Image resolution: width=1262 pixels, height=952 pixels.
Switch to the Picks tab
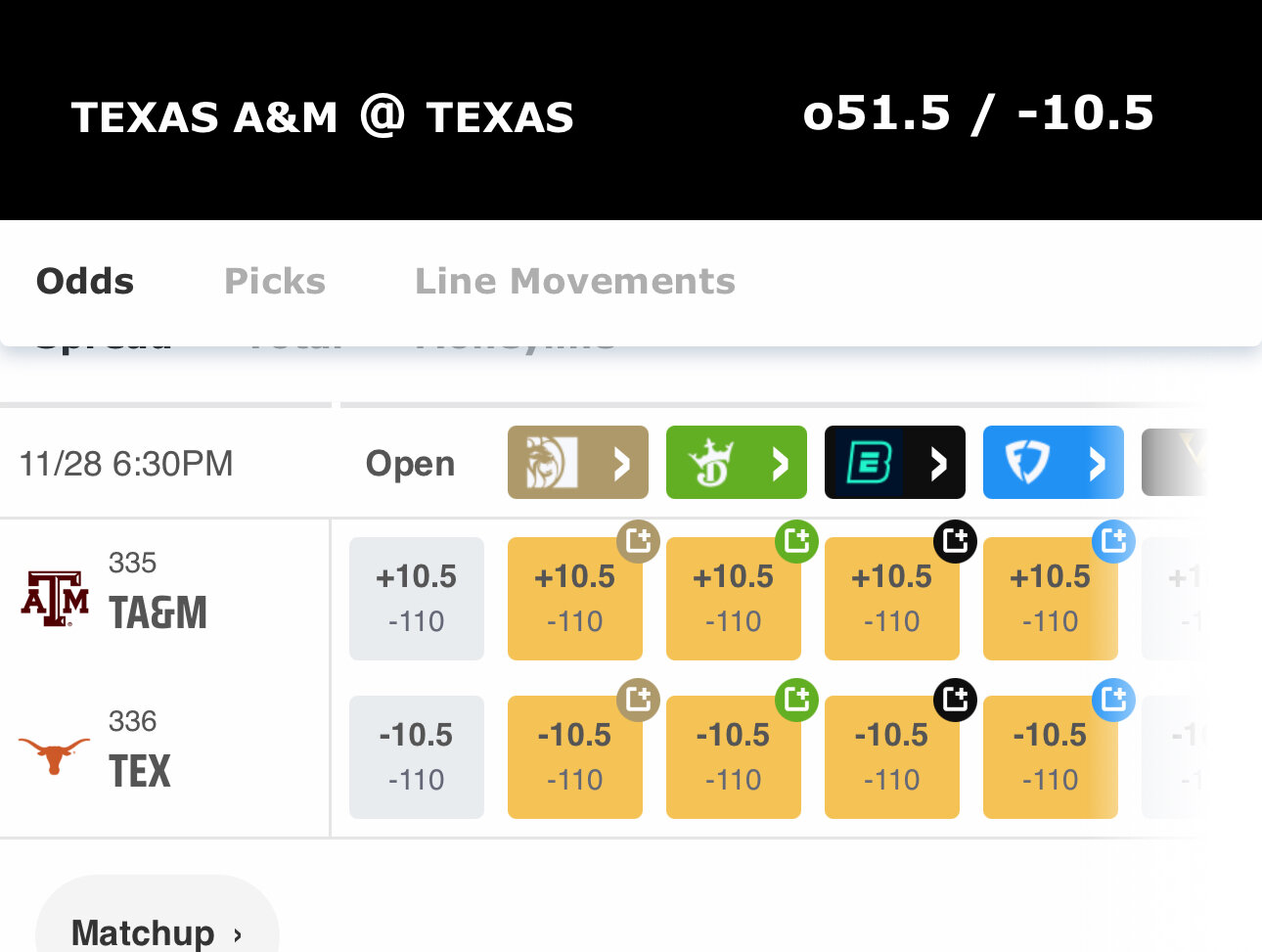(x=275, y=282)
